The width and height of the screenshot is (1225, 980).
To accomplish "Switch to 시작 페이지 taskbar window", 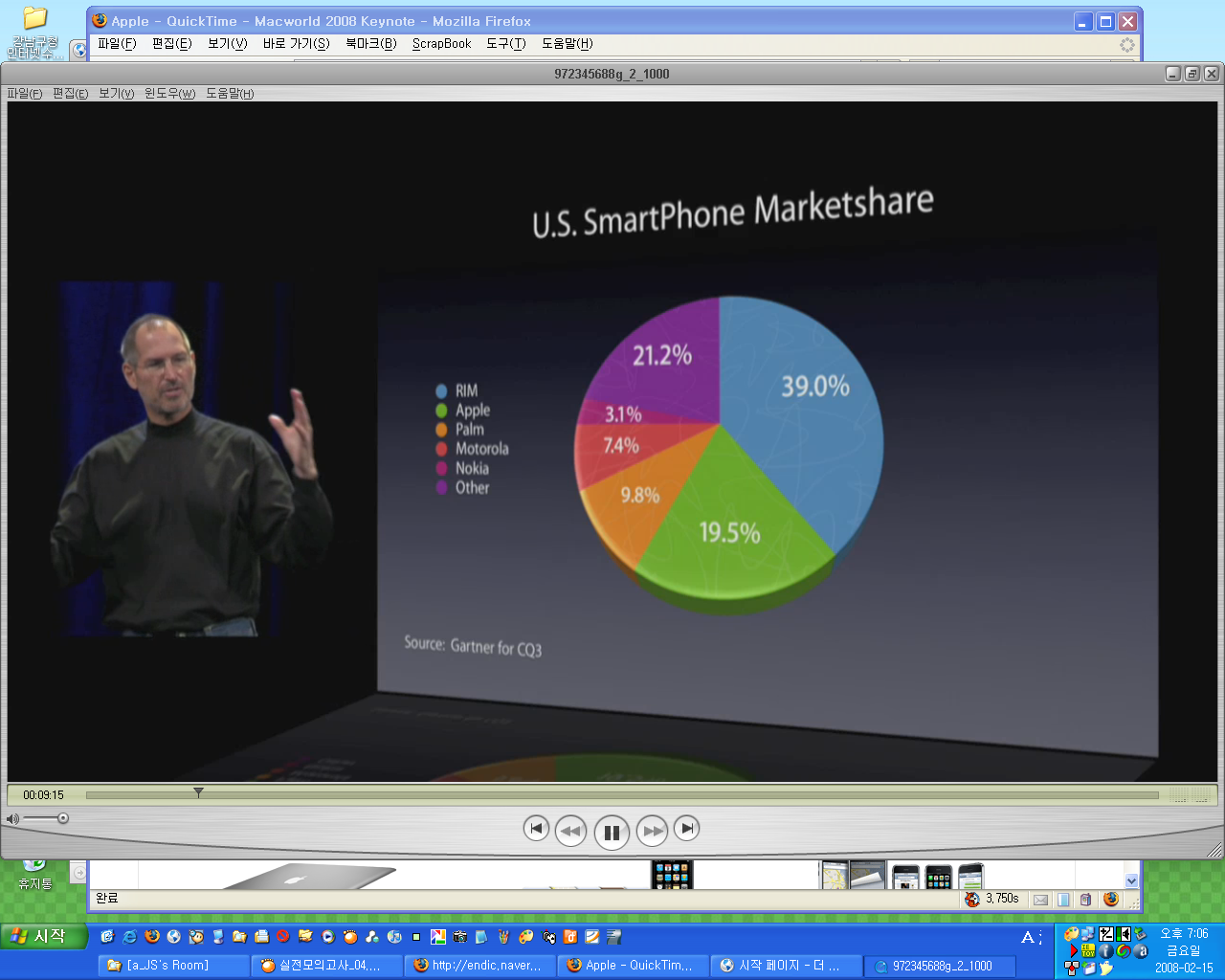I will click(x=786, y=966).
